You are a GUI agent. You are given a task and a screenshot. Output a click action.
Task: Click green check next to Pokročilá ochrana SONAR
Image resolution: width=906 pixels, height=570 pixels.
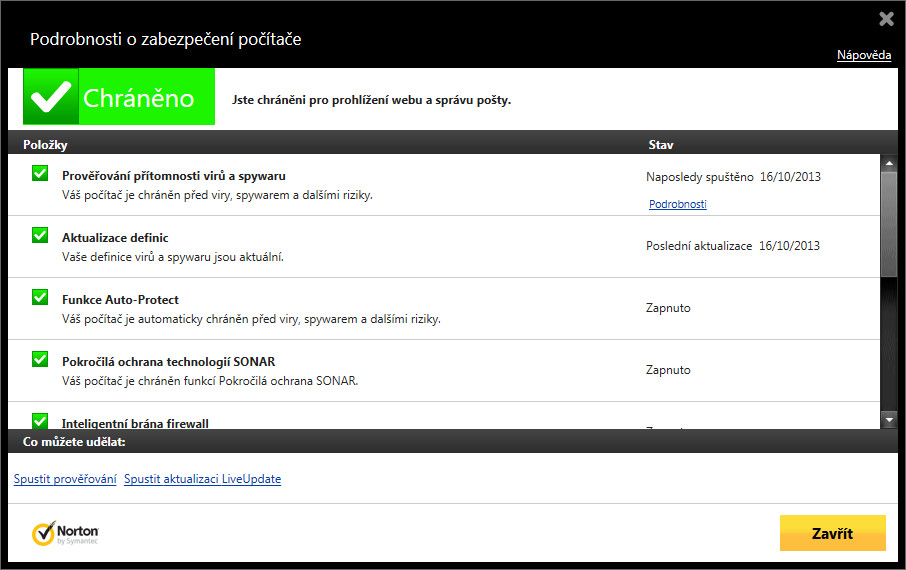[40, 359]
